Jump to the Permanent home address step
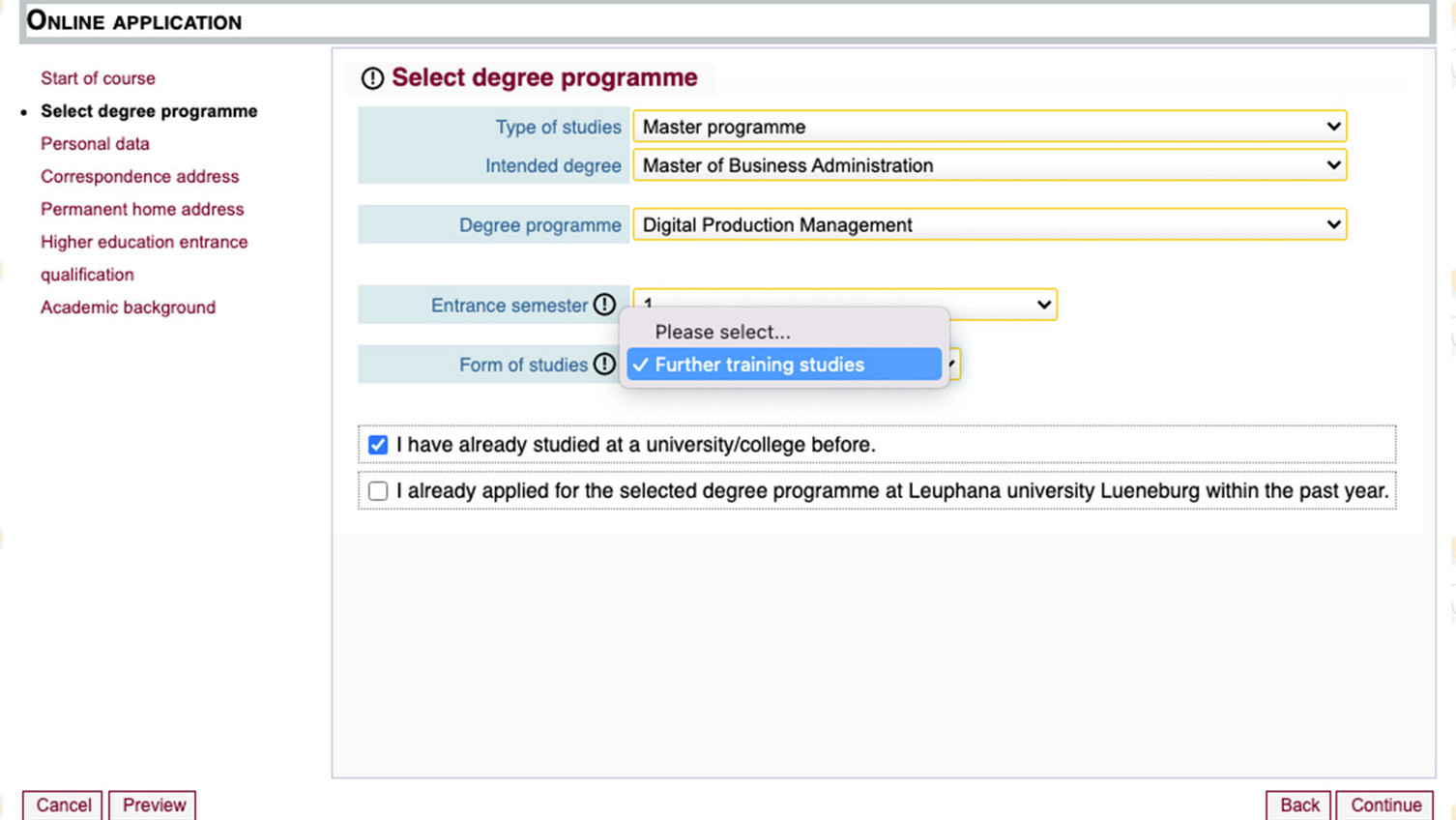Viewport: 1456px width, 820px height. 142,210
